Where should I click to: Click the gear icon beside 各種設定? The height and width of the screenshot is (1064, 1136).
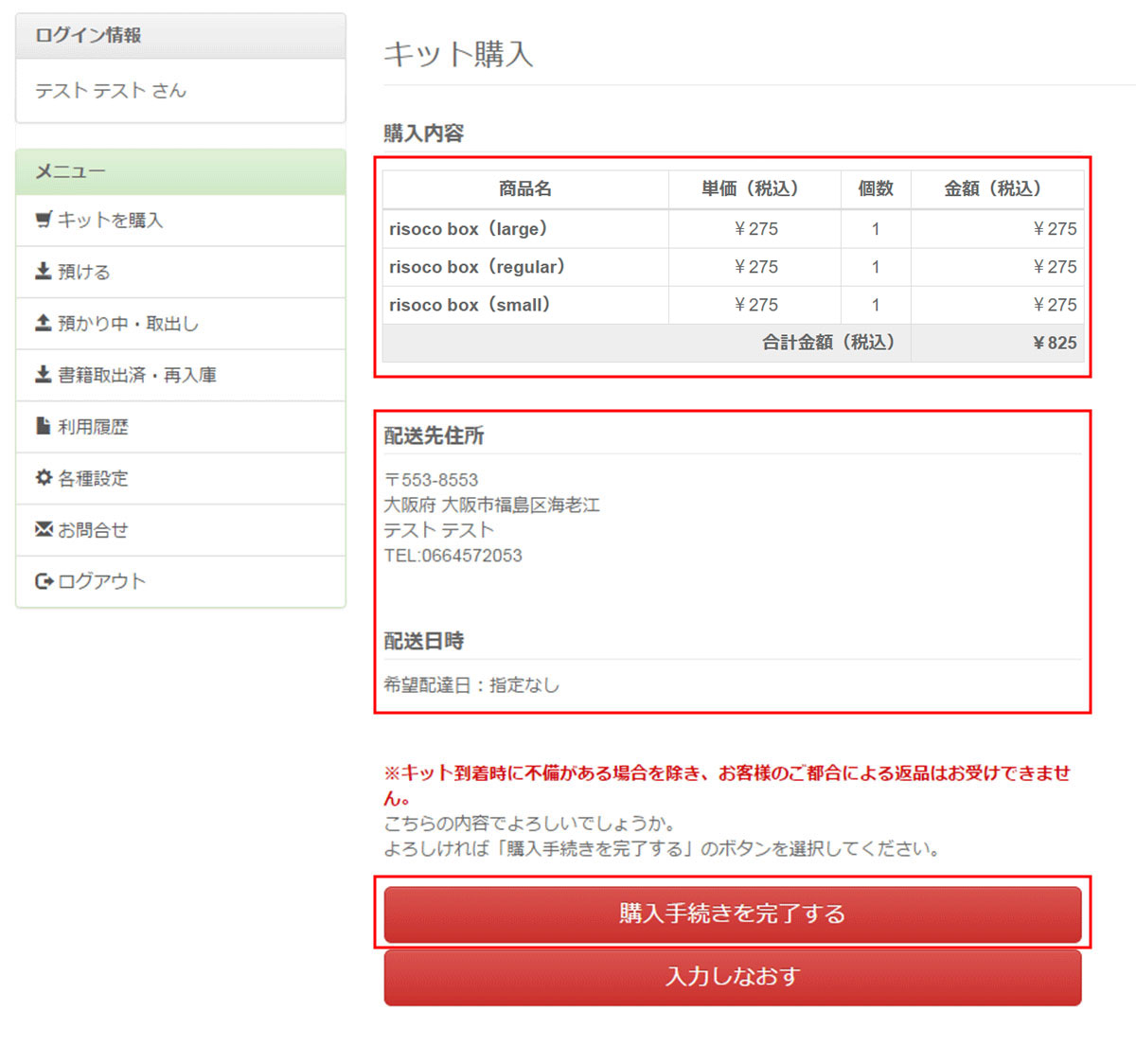tap(44, 478)
